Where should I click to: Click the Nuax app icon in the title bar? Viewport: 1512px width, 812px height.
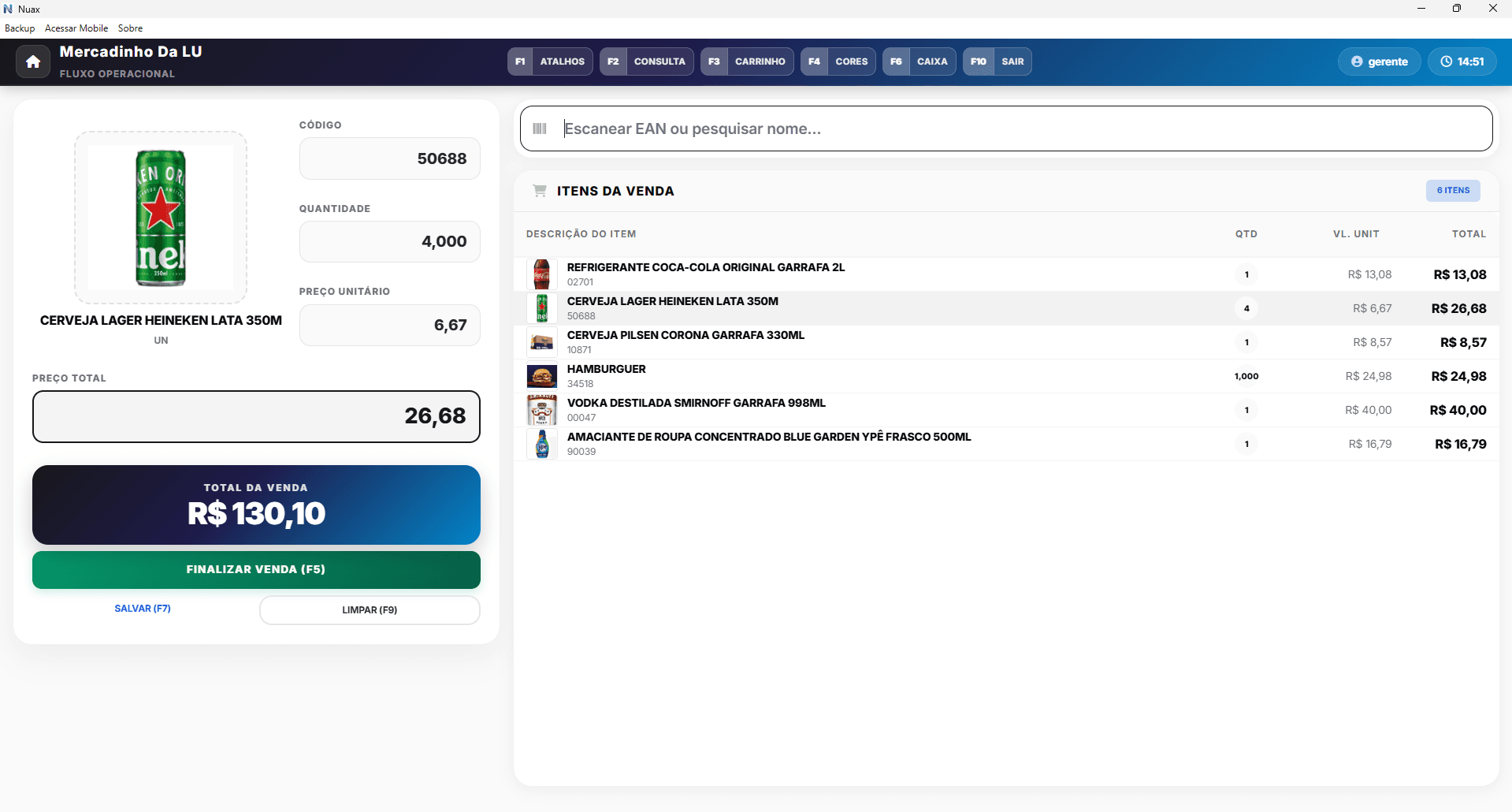click(x=9, y=9)
